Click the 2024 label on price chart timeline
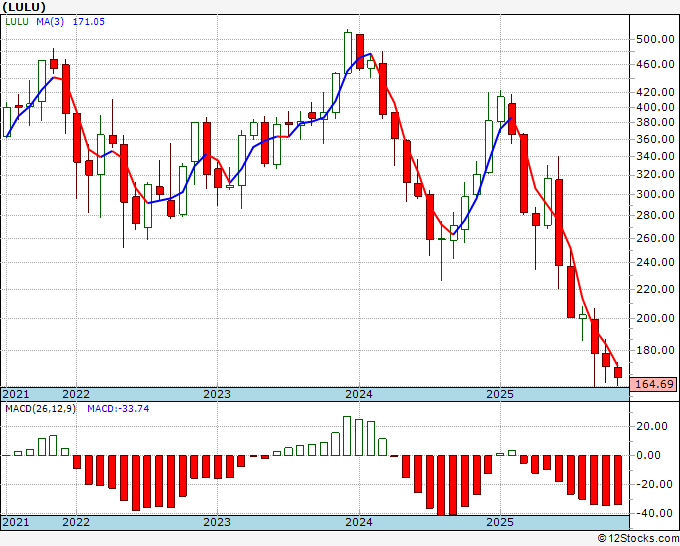 click(359, 394)
